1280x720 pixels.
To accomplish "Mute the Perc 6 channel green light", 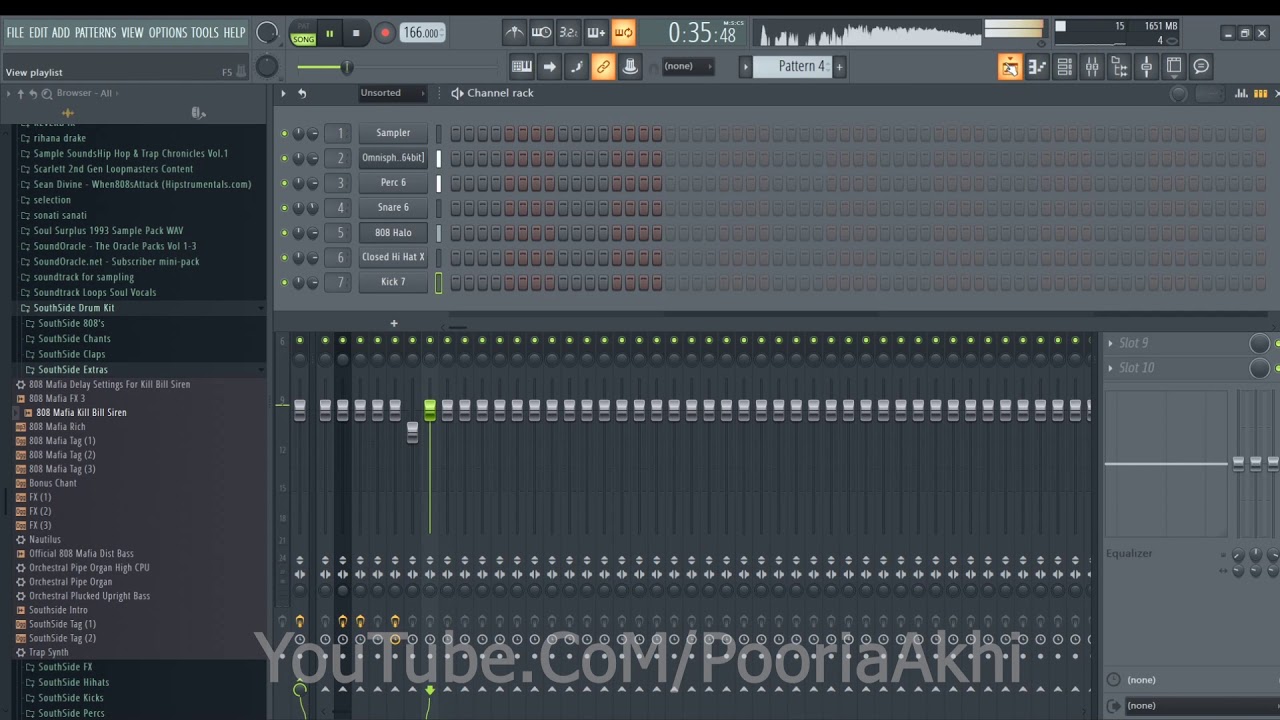I will point(284,183).
